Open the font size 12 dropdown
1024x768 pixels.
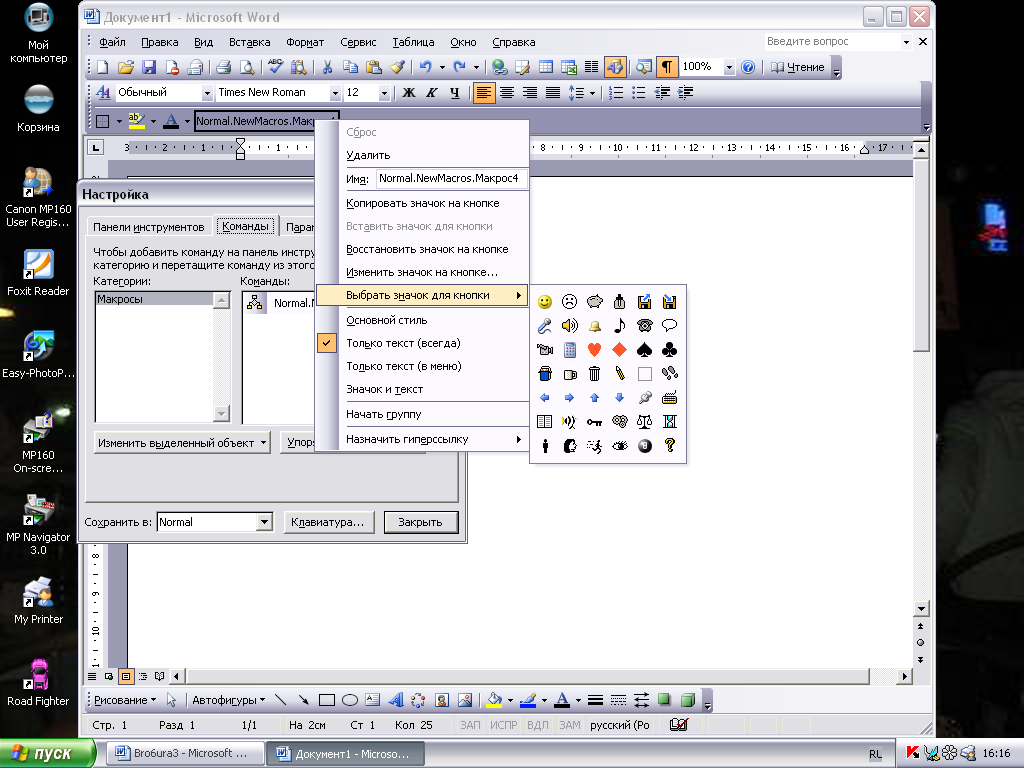click(384, 93)
